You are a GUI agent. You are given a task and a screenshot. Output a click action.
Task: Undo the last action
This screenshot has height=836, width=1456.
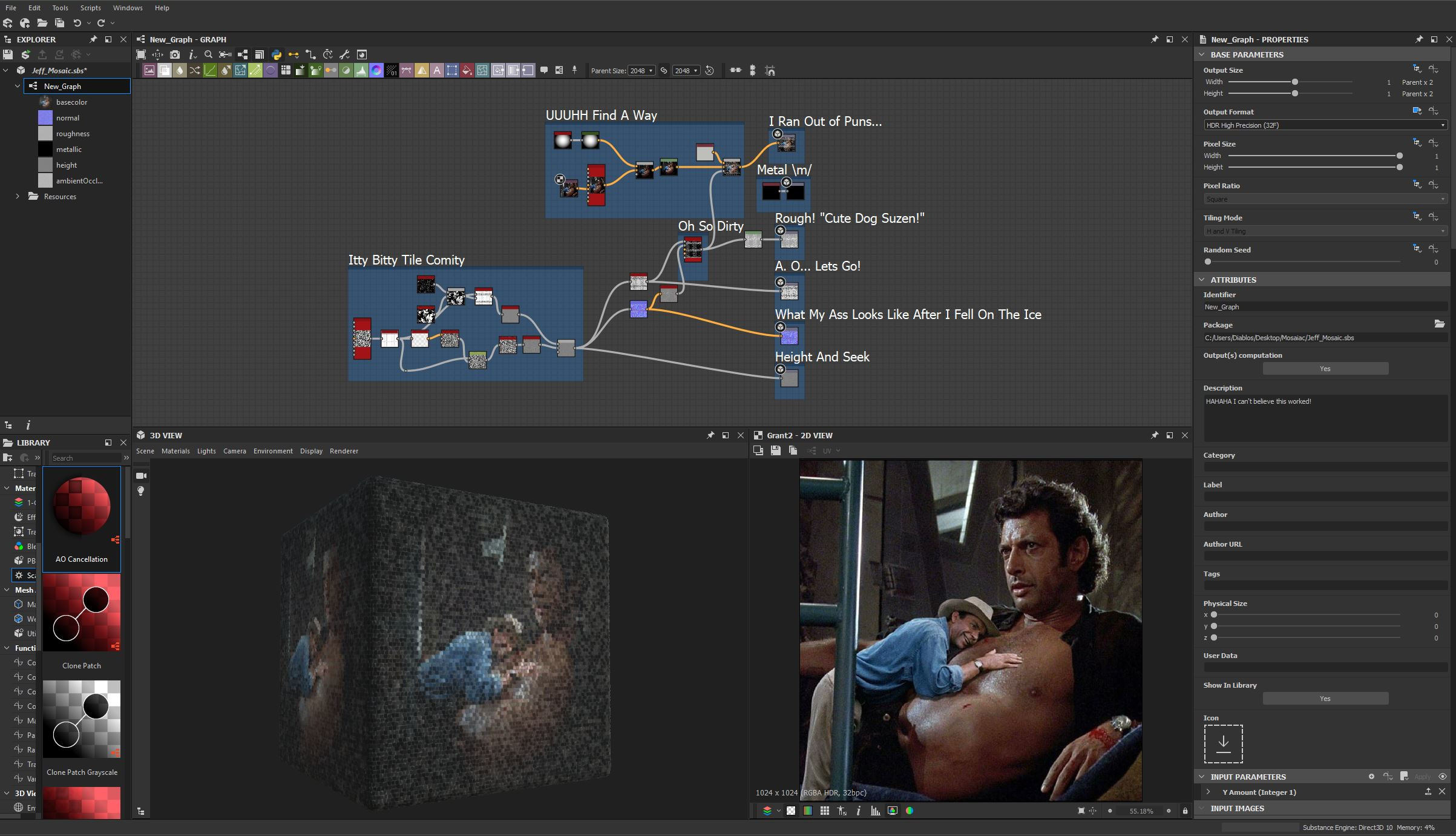[77, 23]
